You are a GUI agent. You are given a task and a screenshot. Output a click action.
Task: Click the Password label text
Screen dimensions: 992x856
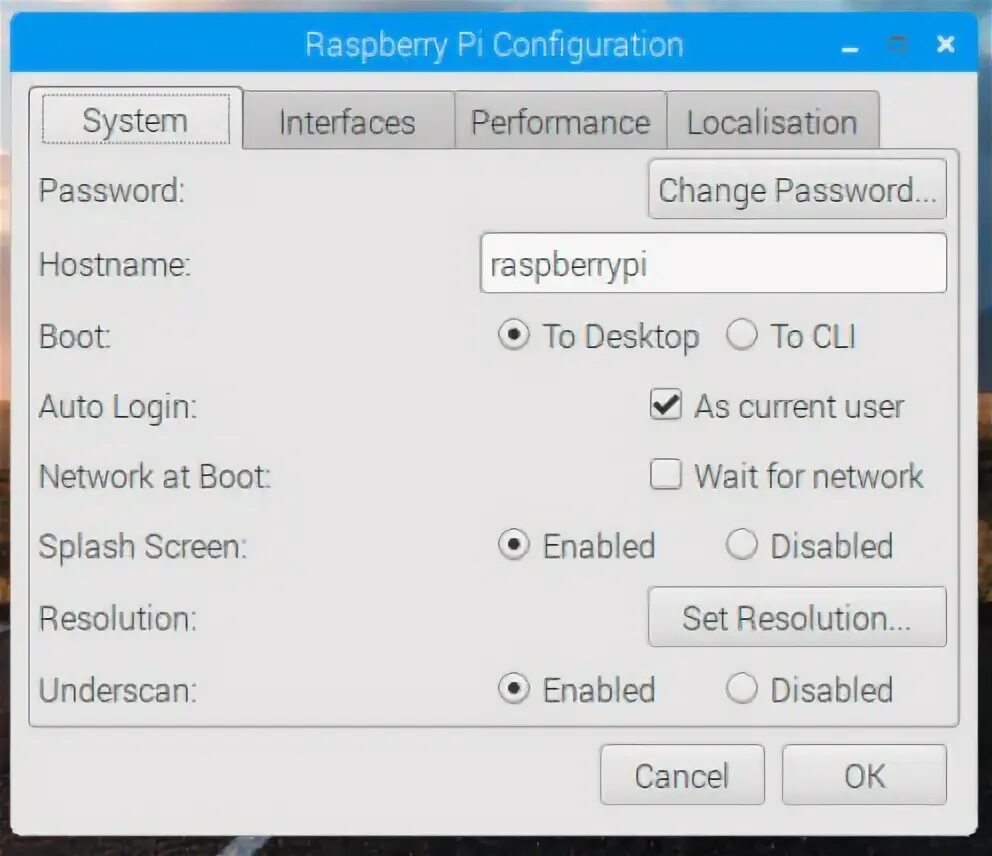click(x=111, y=190)
